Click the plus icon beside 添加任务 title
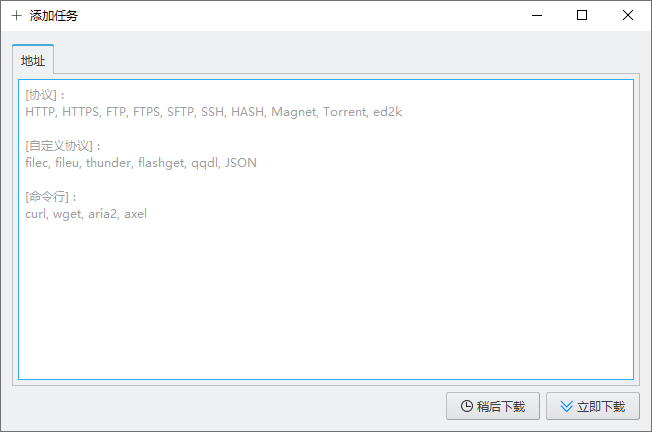The height and width of the screenshot is (432, 652). pyautogui.click(x=16, y=16)
